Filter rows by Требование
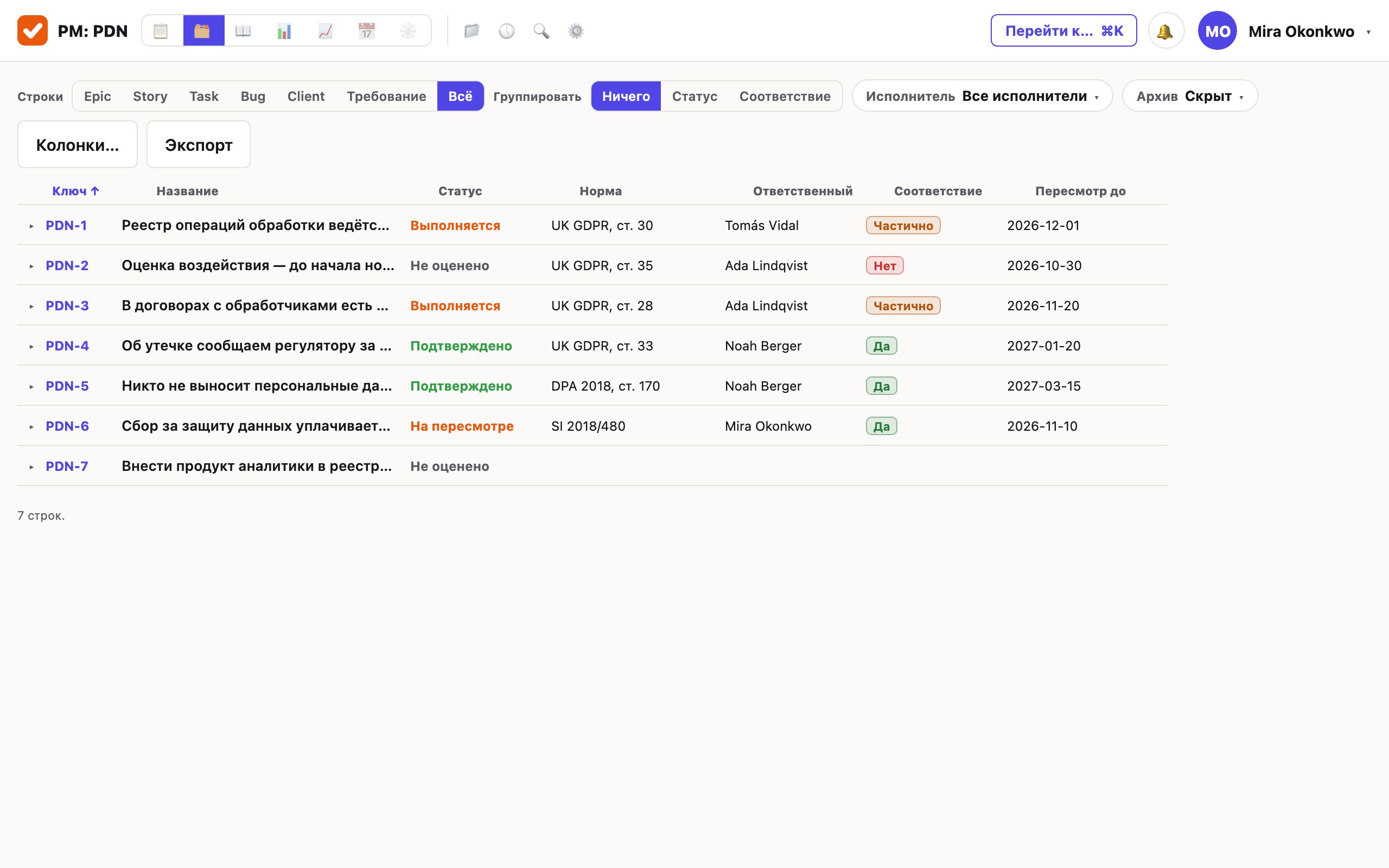 click(386, 96)
